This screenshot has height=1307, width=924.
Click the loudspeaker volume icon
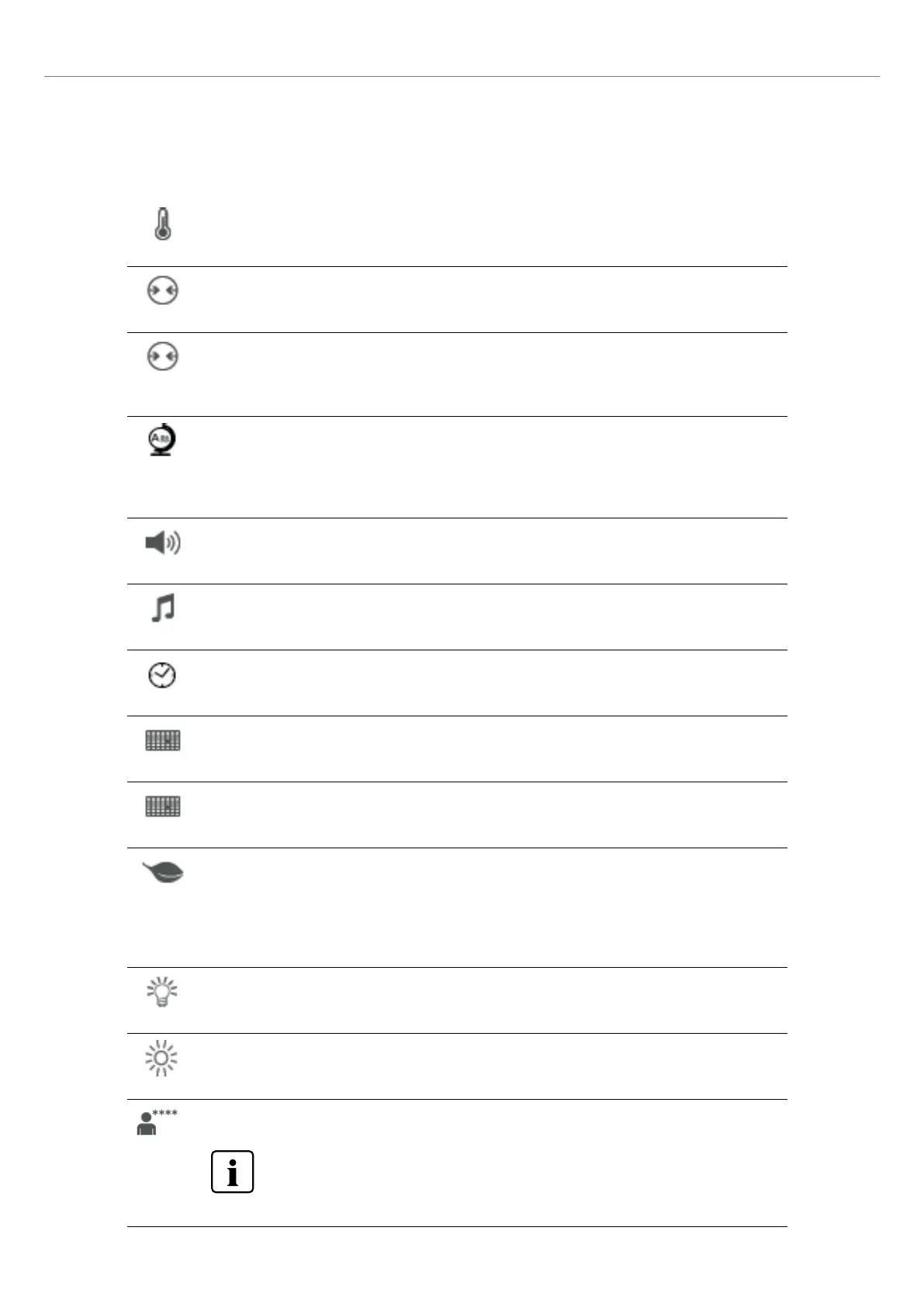[162, 543]
